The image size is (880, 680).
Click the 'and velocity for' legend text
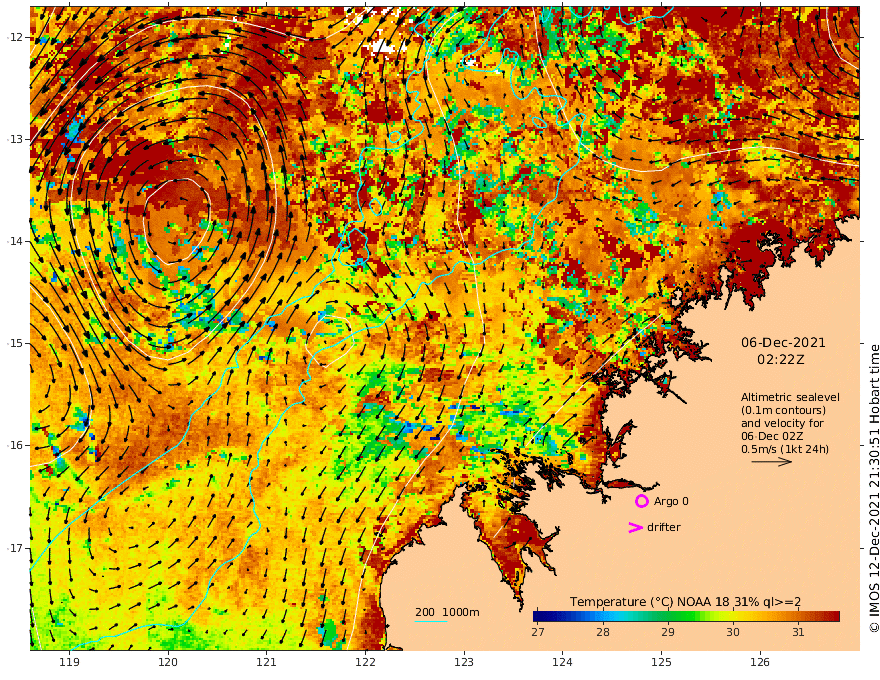[782, 423]
